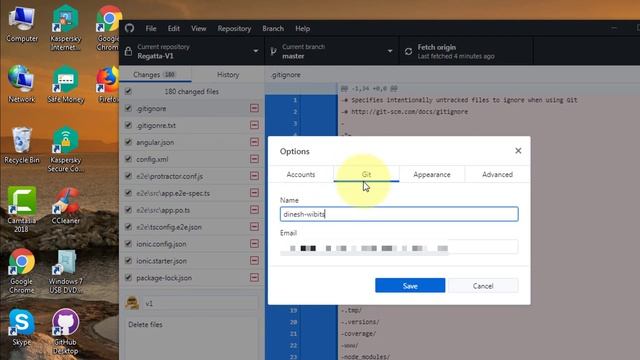The image size is (640, 360).
Task: Click the branch icon beside Current branch
Action: pos(273,51)
